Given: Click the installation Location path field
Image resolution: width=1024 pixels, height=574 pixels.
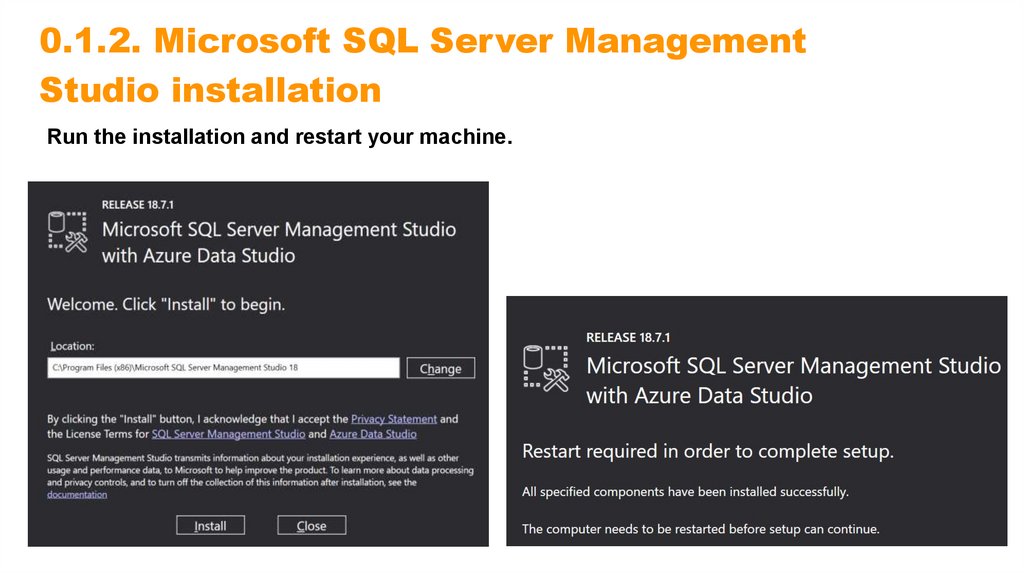Looking at the screenshot, I should click(x=223, y=368).
